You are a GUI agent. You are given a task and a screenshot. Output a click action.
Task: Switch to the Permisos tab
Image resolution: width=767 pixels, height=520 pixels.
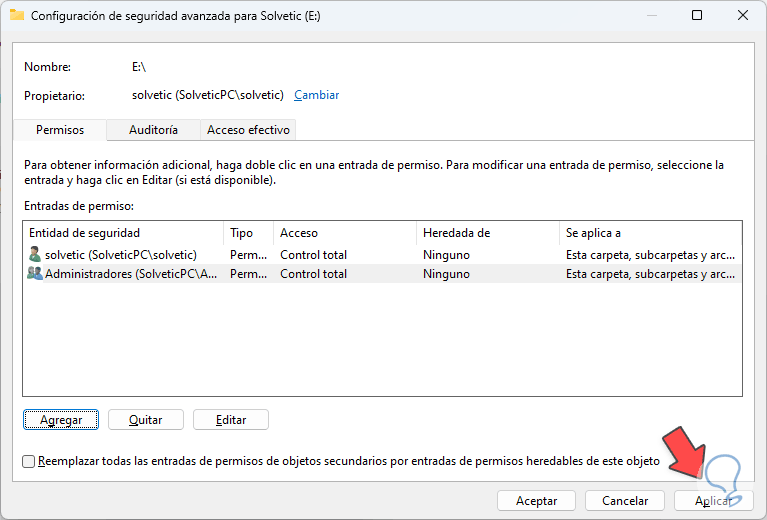click(x=59, y=130)
